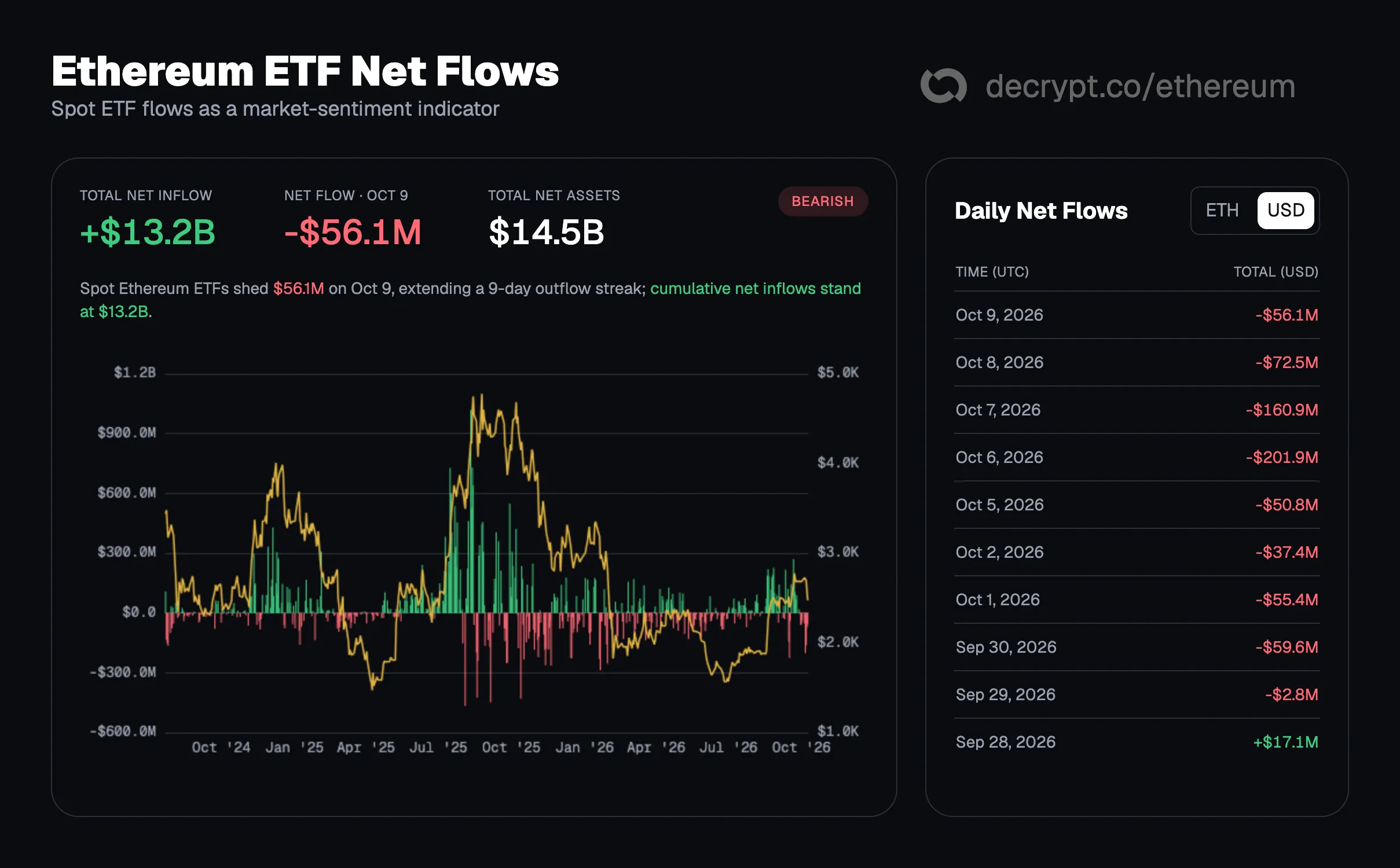This screenshot has width=1400, height=868.
Task: Click the Ethereum ETF Net Flows title
Action: (x=305, y=71)
